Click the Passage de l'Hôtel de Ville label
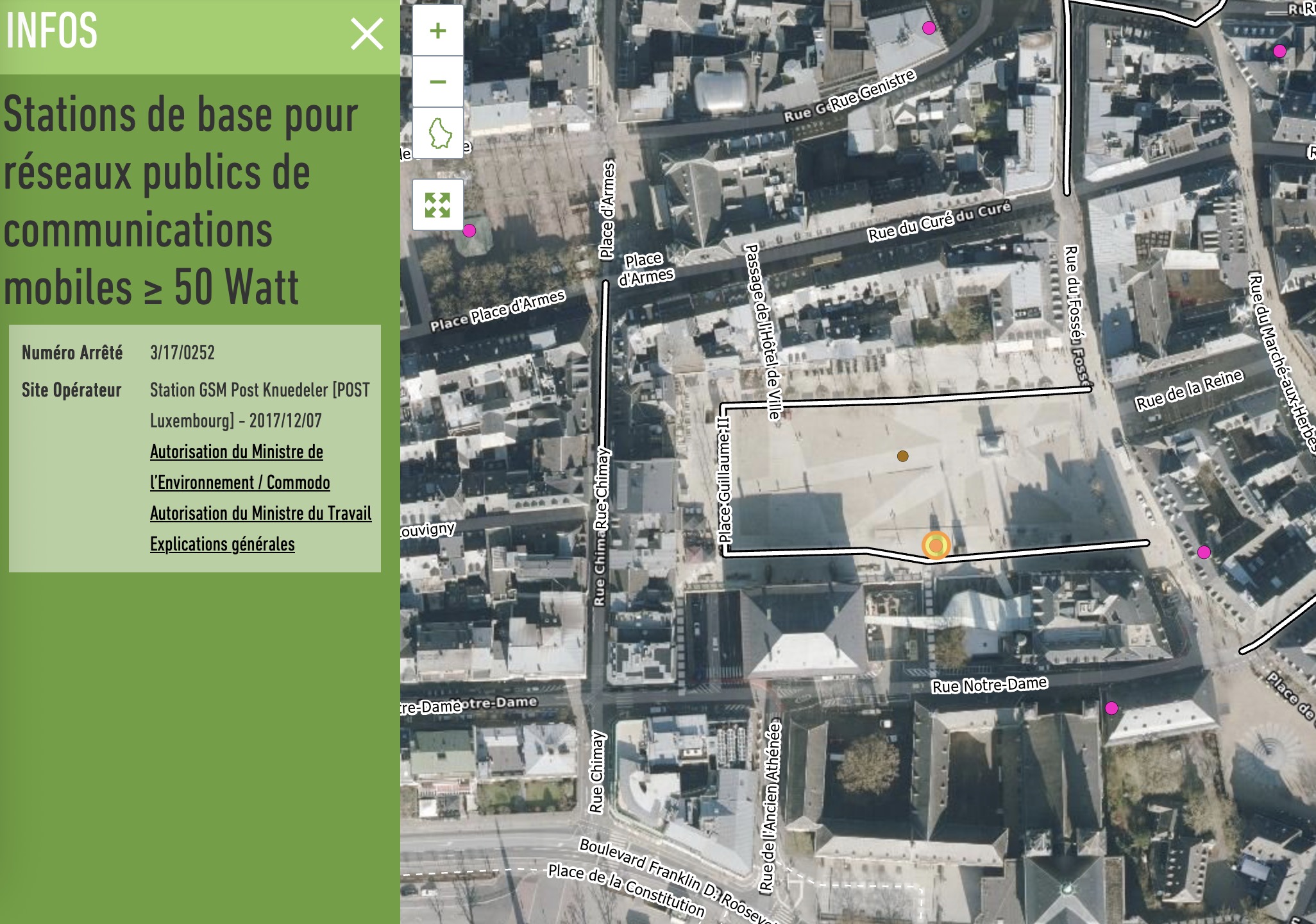The height and width of the screenshot is (924, 1316). (763, 331)
